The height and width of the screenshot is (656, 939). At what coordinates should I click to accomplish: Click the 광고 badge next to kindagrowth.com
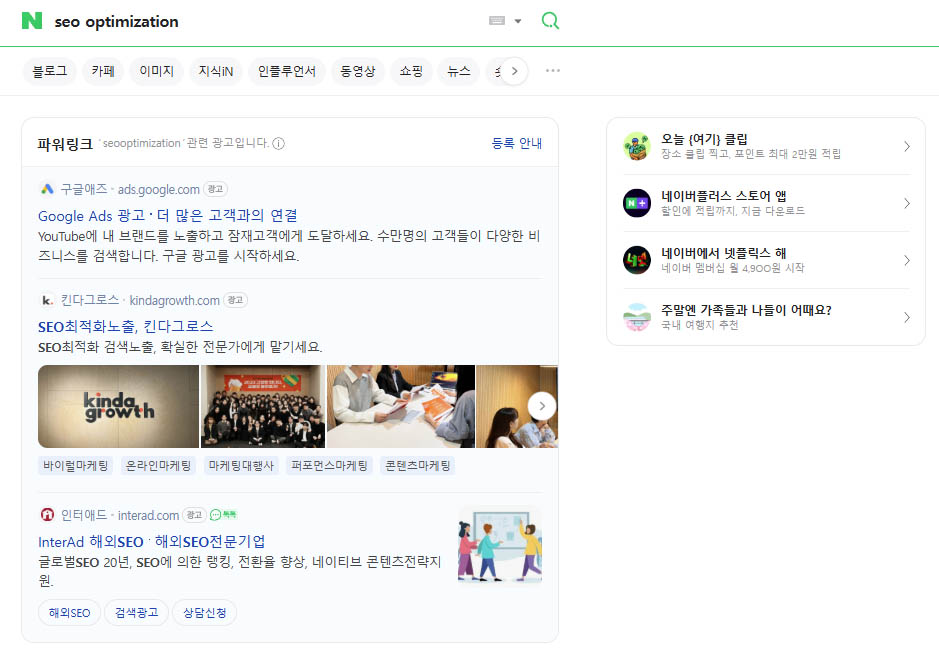click(235, 300)
